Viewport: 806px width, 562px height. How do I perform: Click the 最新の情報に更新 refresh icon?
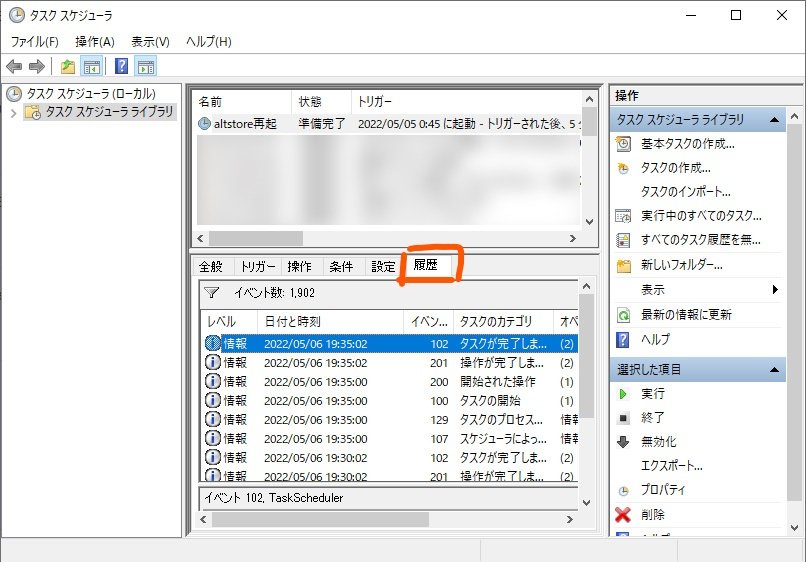pos(624,315)
